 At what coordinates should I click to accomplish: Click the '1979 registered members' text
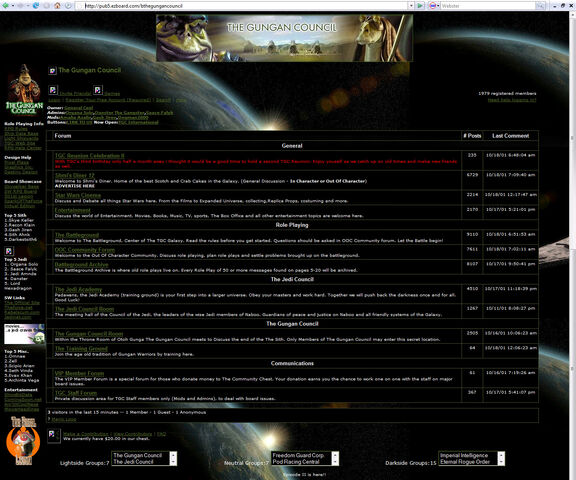coord(507,94)
